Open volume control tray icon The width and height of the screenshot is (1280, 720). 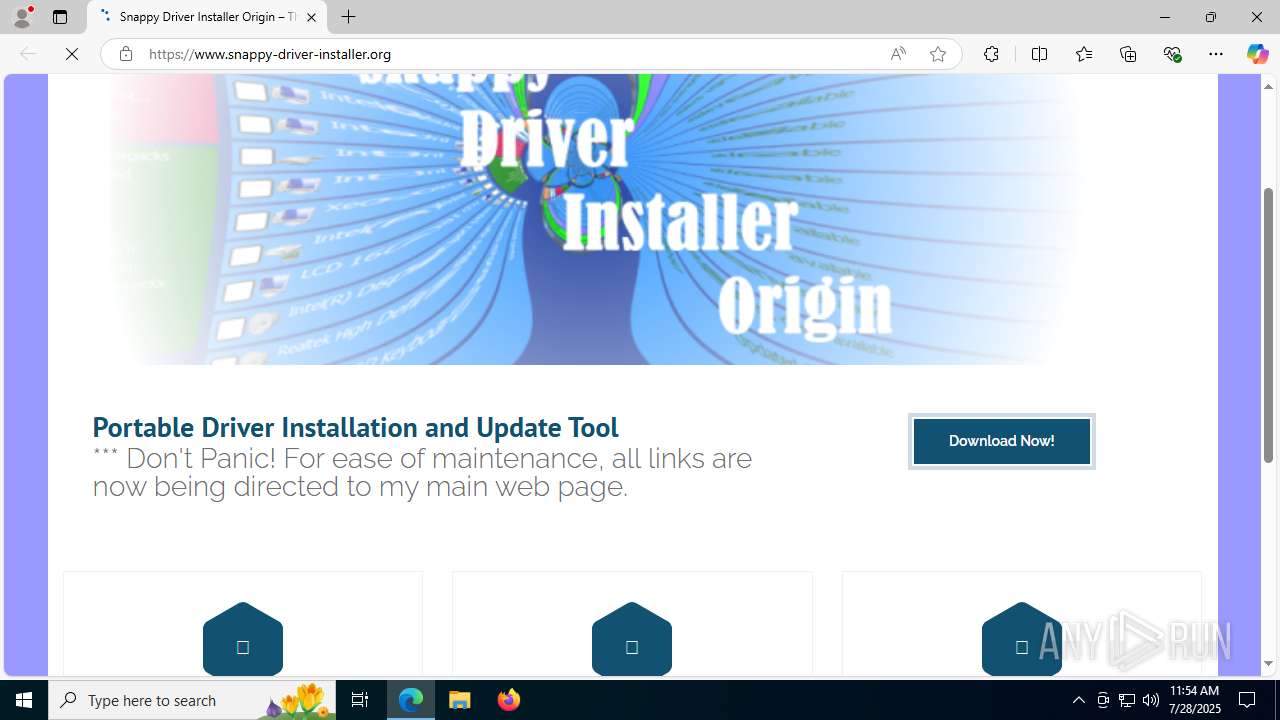click(x=1151, y=700)
